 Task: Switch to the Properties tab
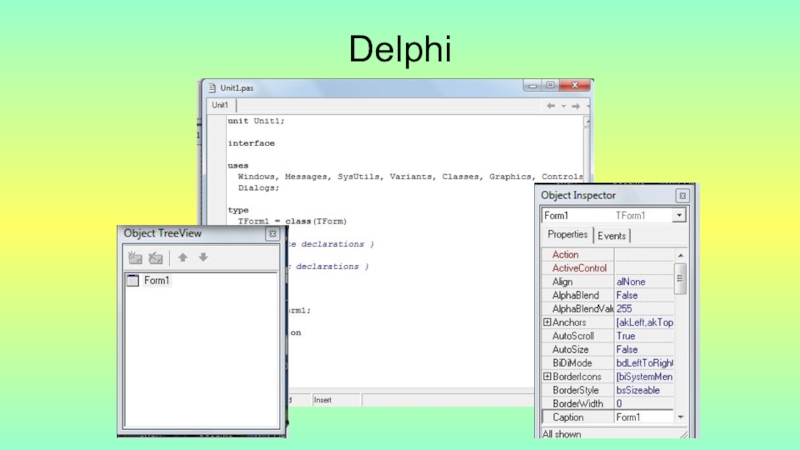pyautogui.click(x=567, y=235)
